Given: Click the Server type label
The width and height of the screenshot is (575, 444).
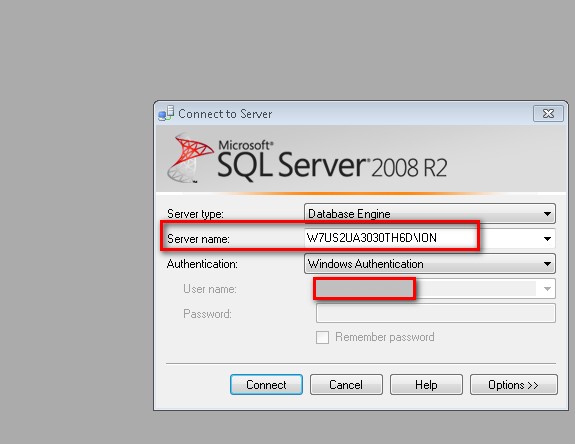Looking at the screenshot, I should 195,214.
